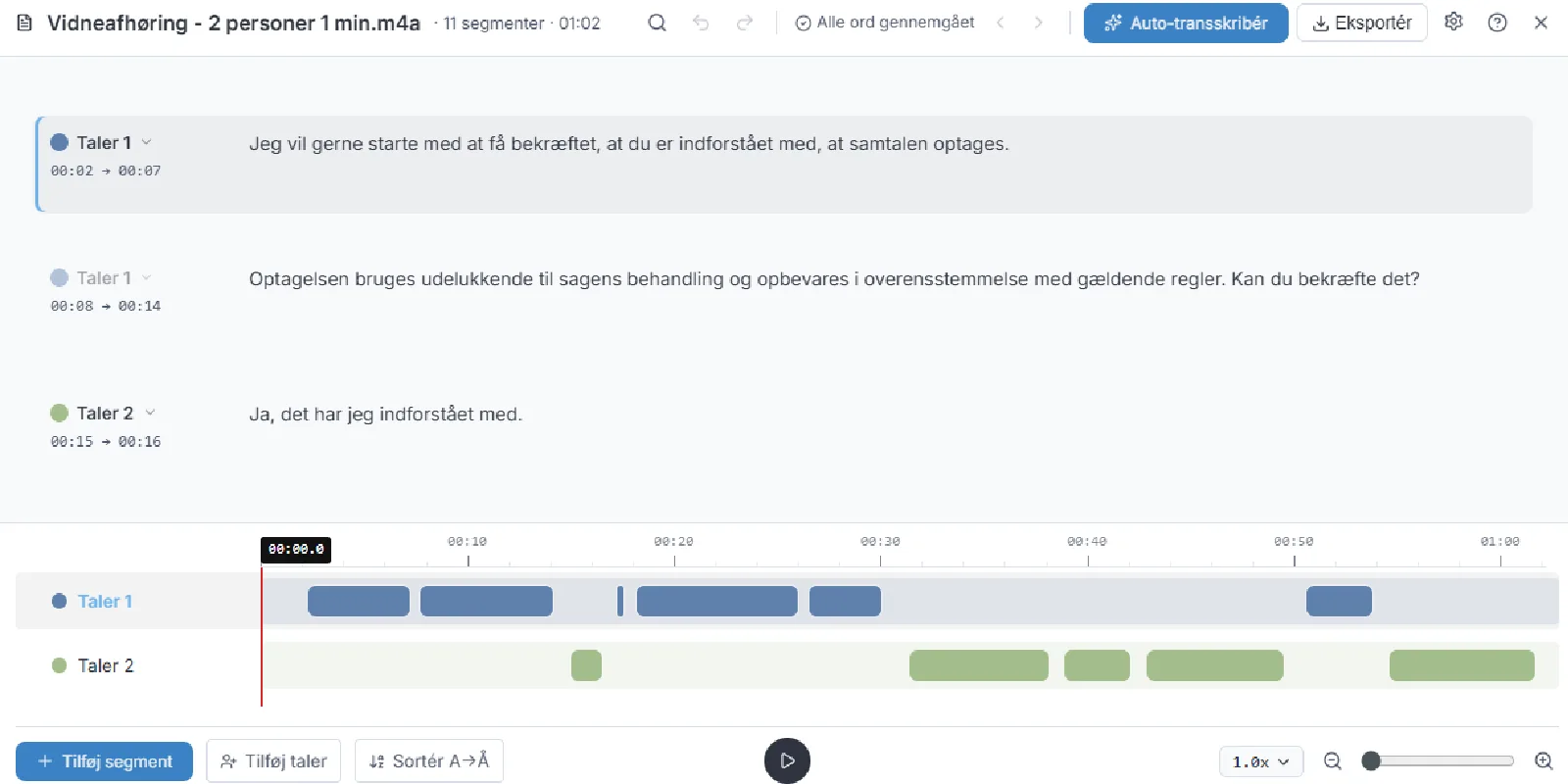Click the 00:30 ruler mark

tap(880, 541)
